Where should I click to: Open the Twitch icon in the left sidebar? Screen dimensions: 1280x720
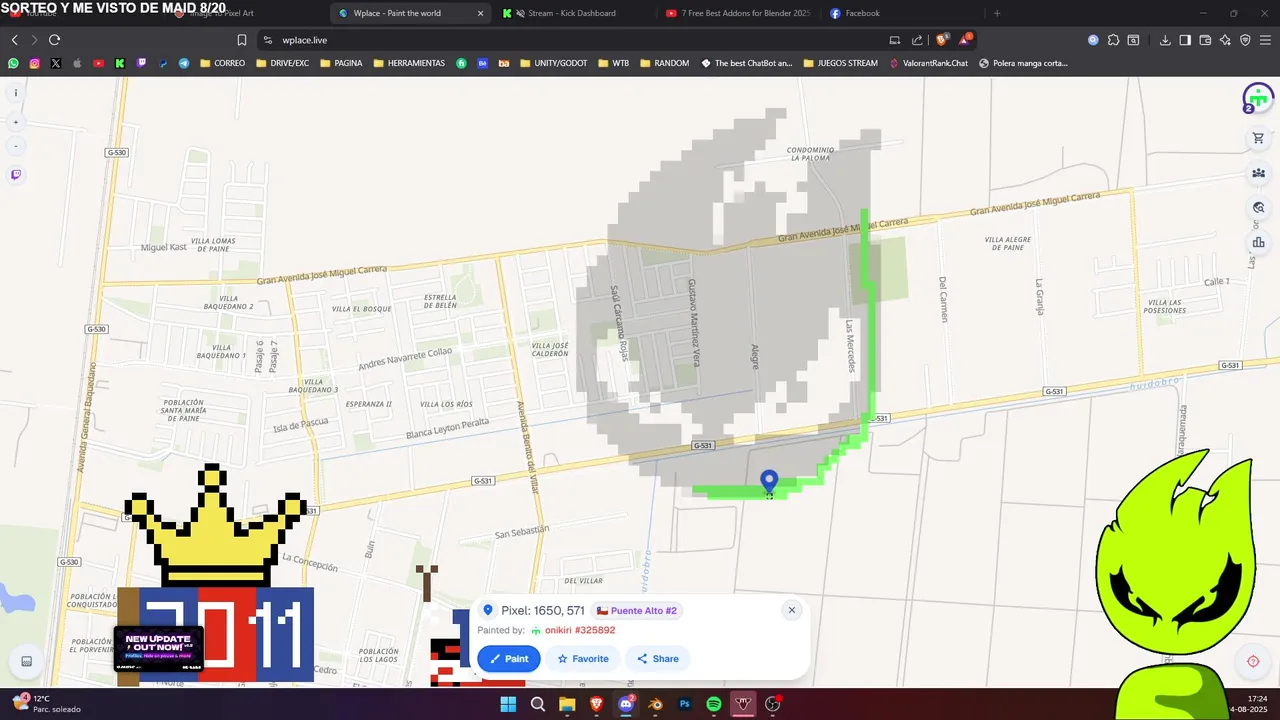click(15, 175)
